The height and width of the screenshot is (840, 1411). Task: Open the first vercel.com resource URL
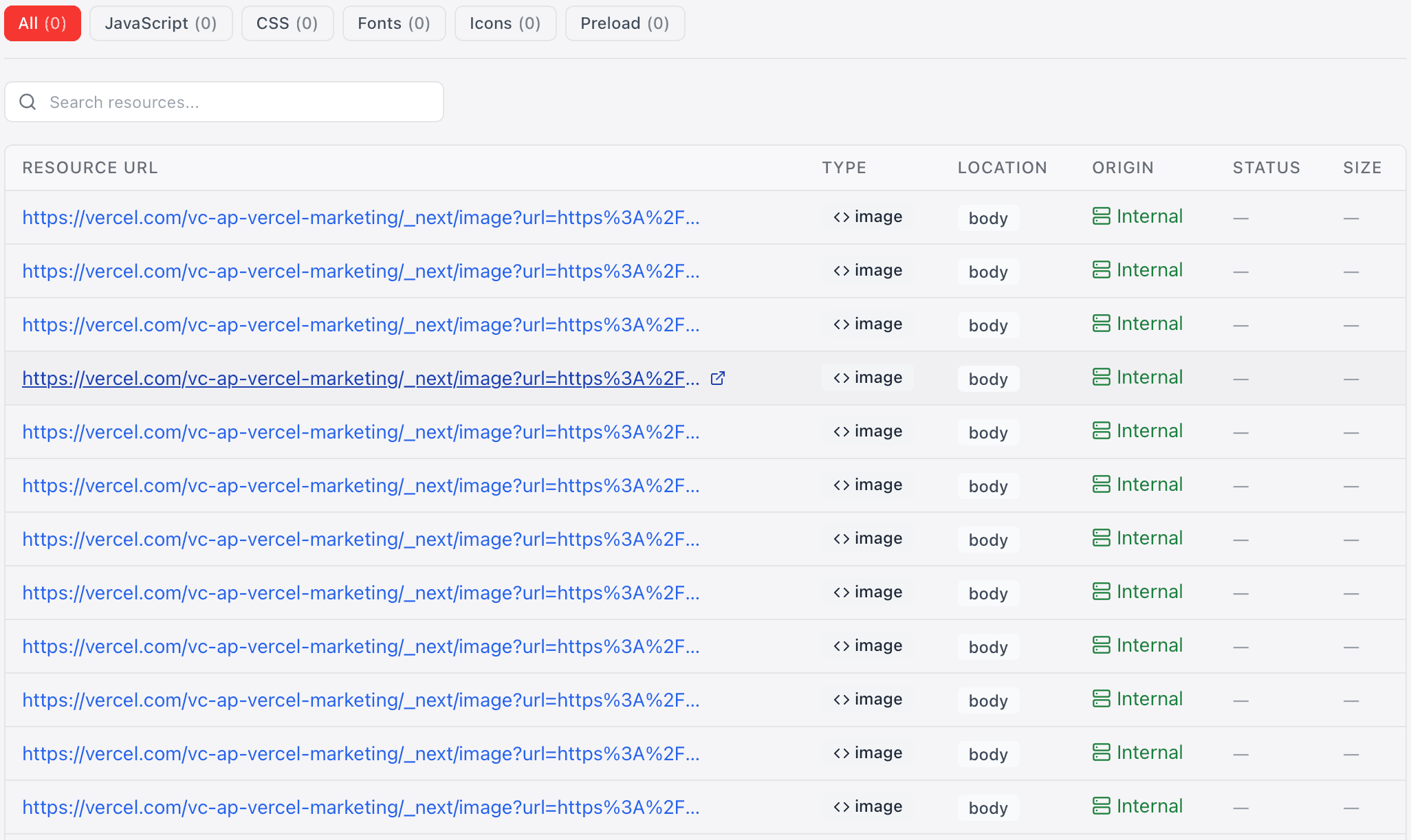tap(360, 218)
